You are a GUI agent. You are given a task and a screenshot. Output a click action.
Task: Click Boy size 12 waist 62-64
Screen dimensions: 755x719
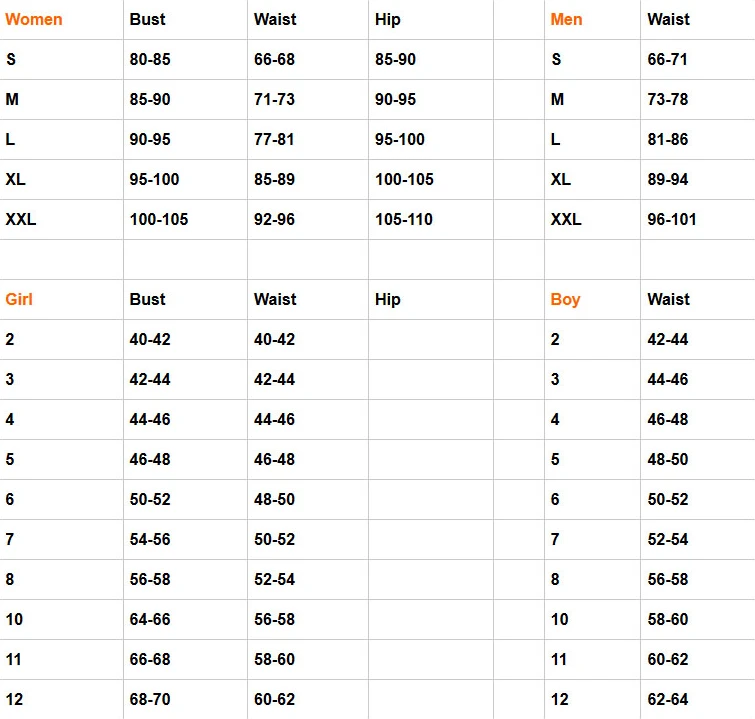point(667,699)
